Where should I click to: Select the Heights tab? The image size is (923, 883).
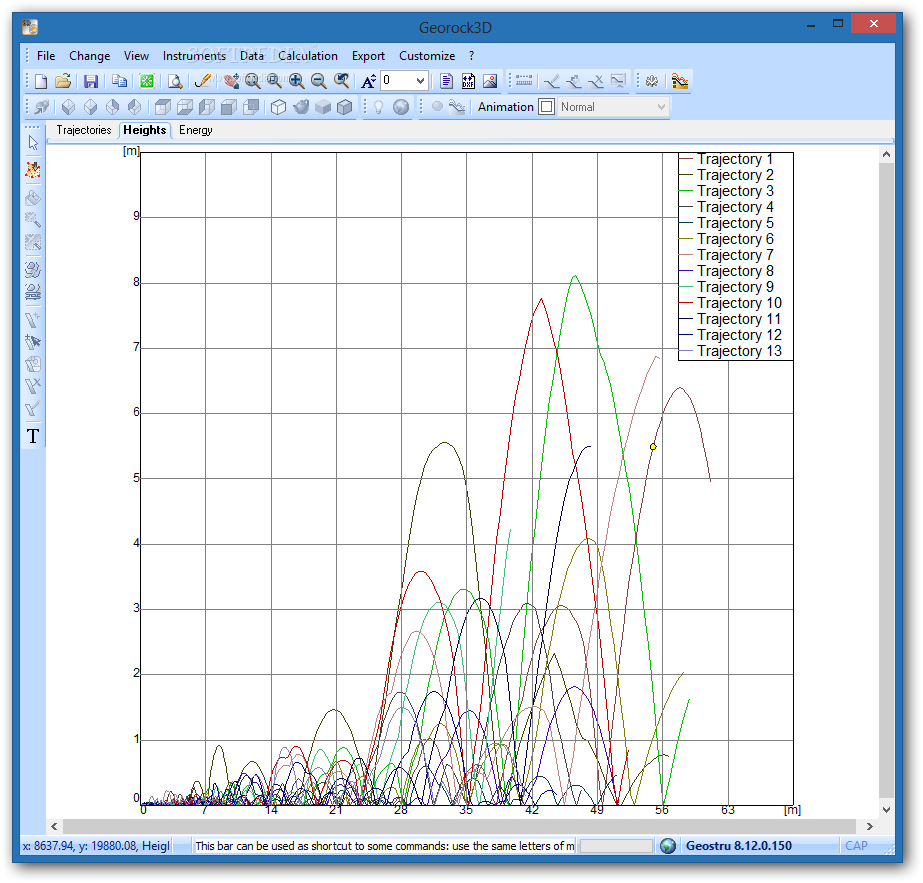(x=145, y=130)
